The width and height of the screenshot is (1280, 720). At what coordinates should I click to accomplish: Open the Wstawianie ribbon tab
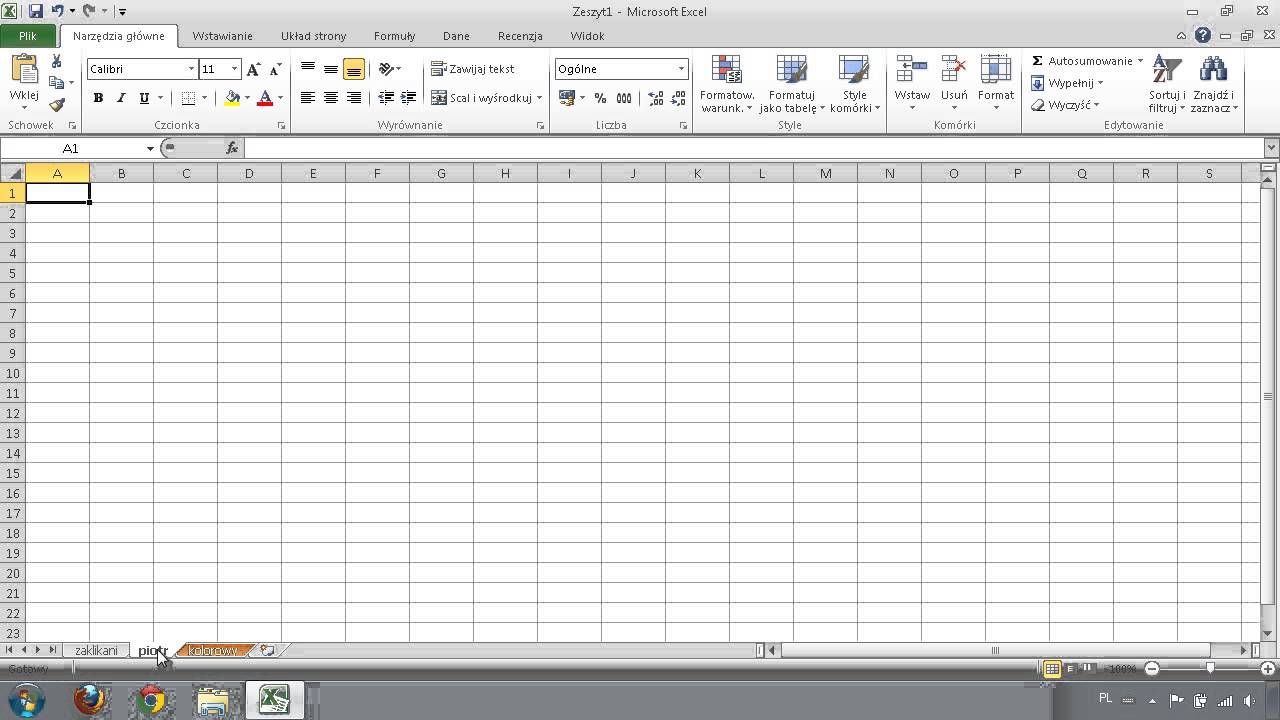point(222,36)
